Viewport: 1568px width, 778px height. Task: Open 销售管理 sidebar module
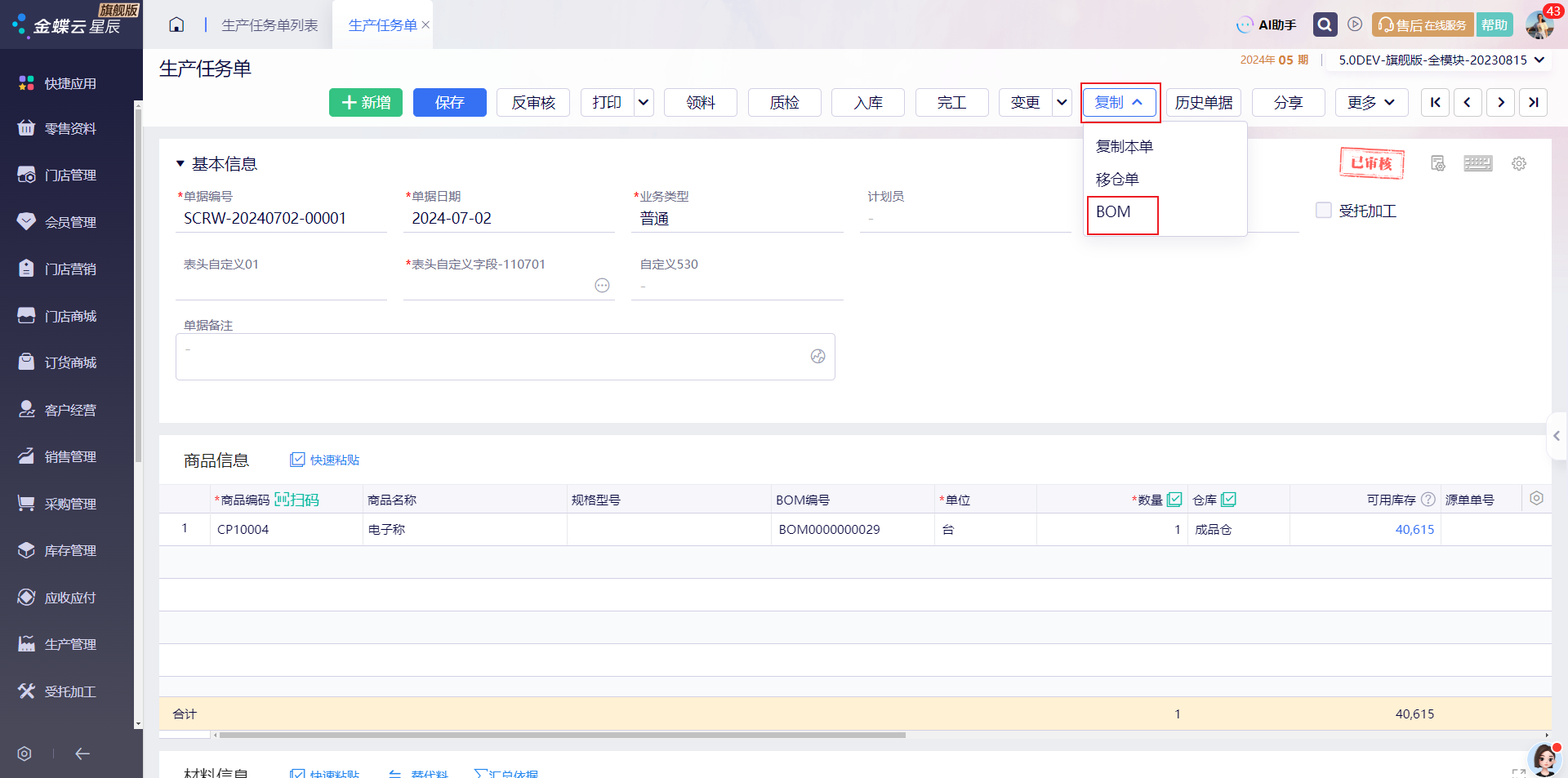[x=57, y=456]
